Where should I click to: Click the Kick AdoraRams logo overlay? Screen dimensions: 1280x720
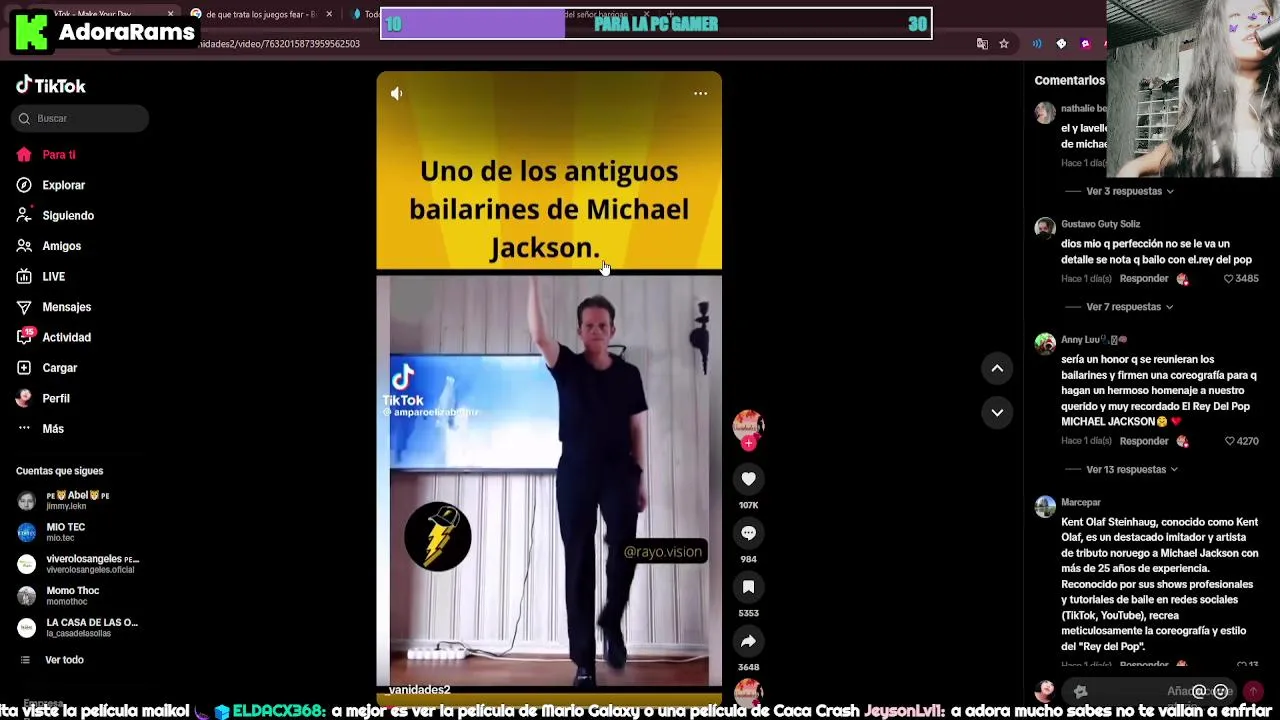104,32
